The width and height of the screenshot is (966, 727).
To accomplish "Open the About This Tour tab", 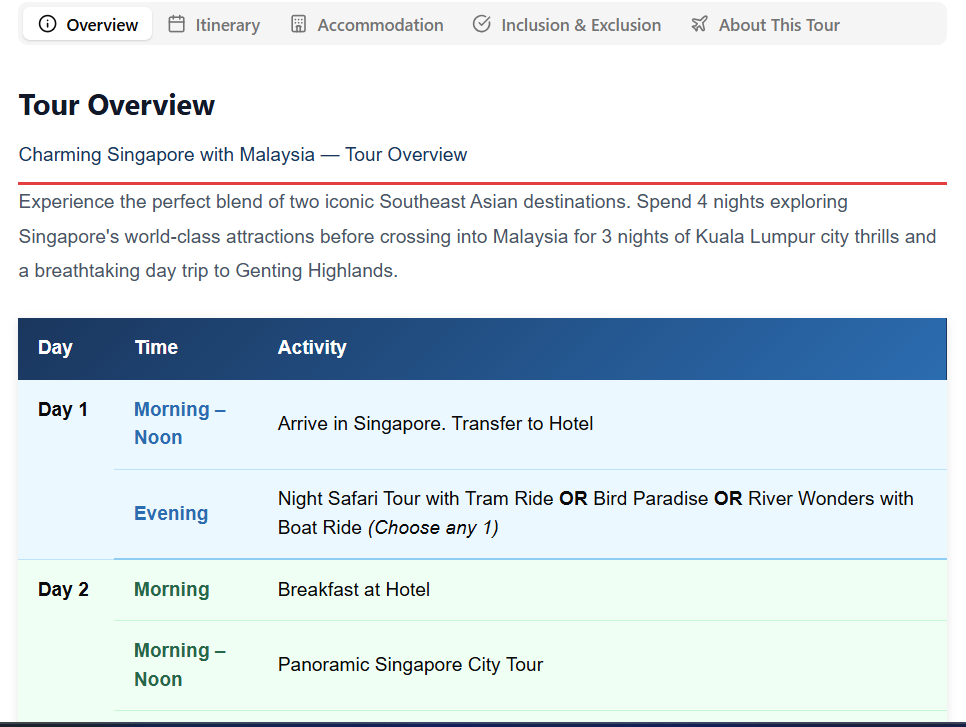I will (765, 24).
